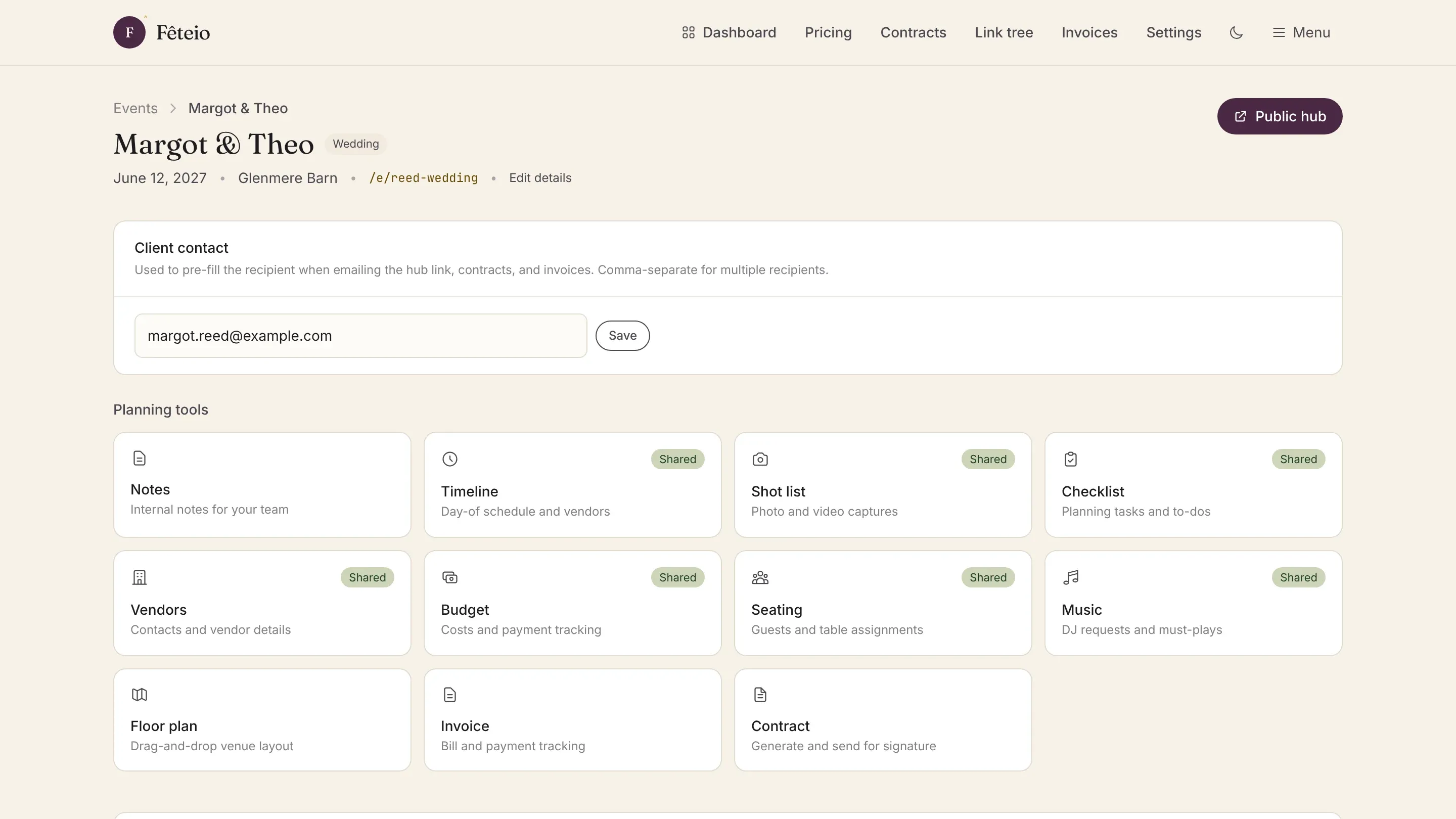Click the Vendors building icon
The image size is (1456, 819).
[x=139, y=577]
